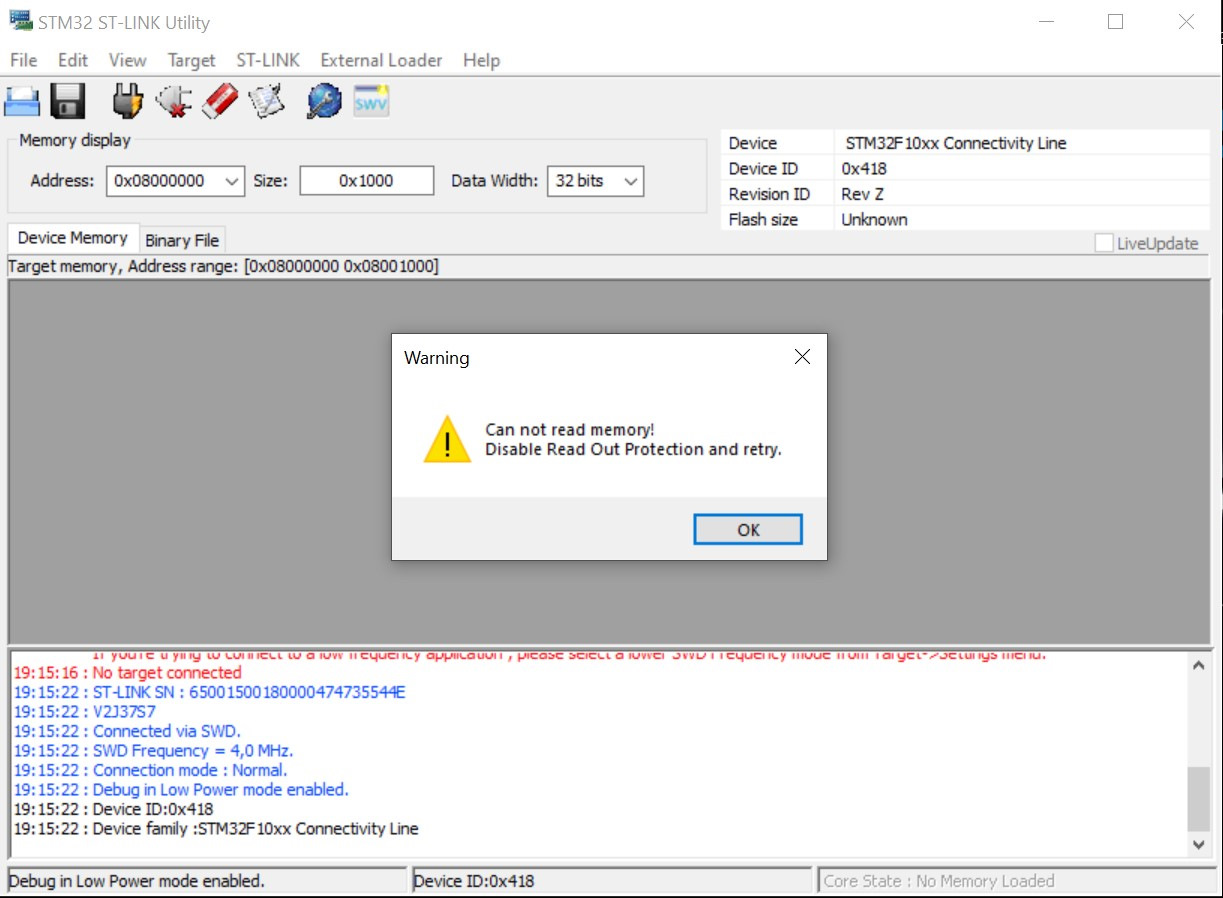This screenshot has width=1223, height=898.
Task: Click the Connect to target plug icon
Action: 127,101
